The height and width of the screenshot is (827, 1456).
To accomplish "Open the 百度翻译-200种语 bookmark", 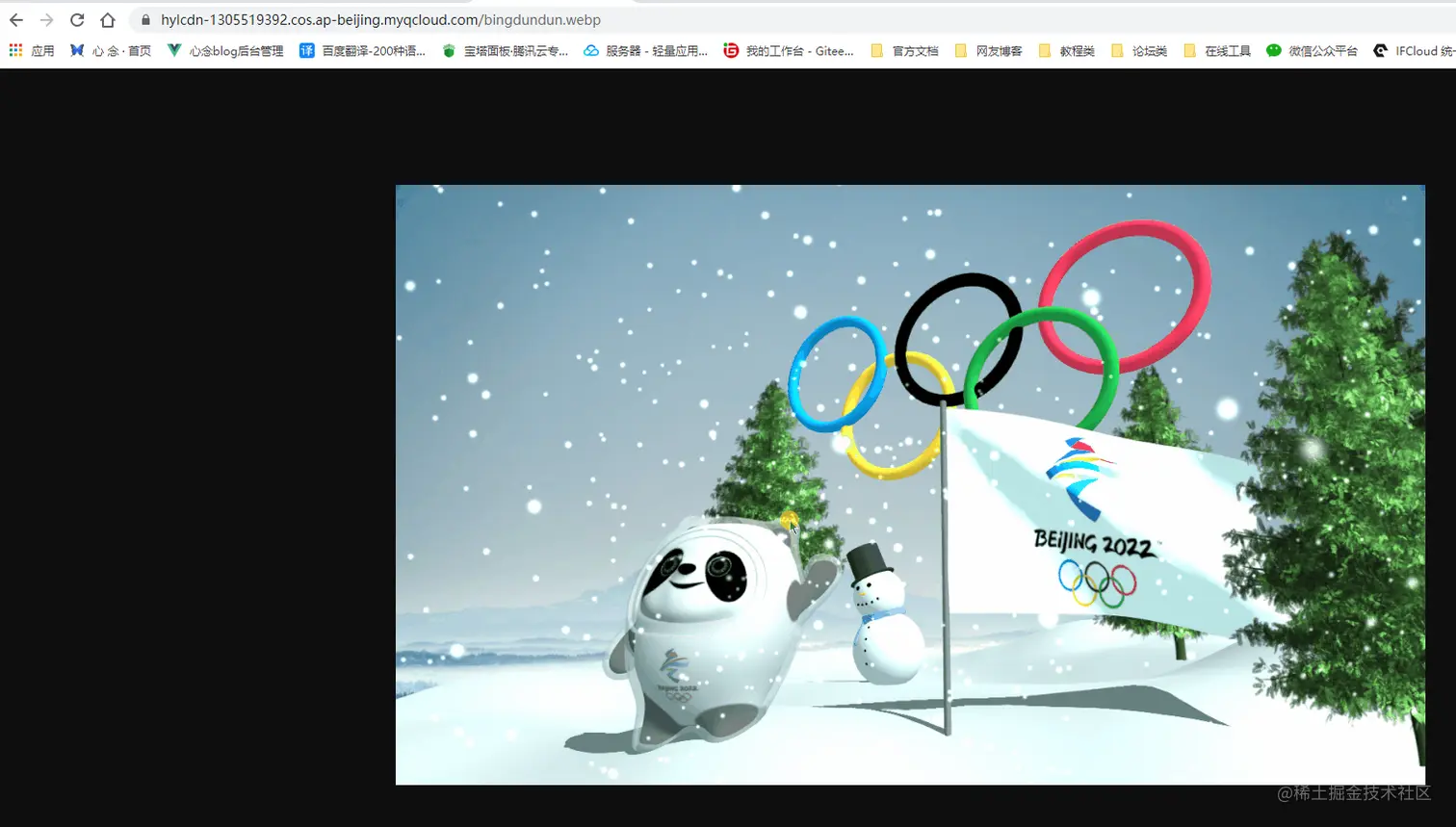I will pyautogui.click(x=362, y=51).
